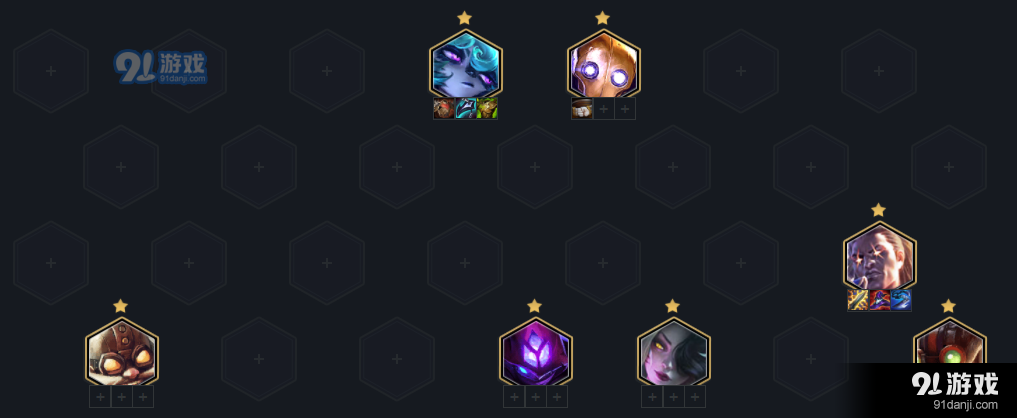Screen dimensions: 1017x418
Task: Choose the dark-haired Morgana champion portrait
Action: pyautogui.click(x=673, y=353)
